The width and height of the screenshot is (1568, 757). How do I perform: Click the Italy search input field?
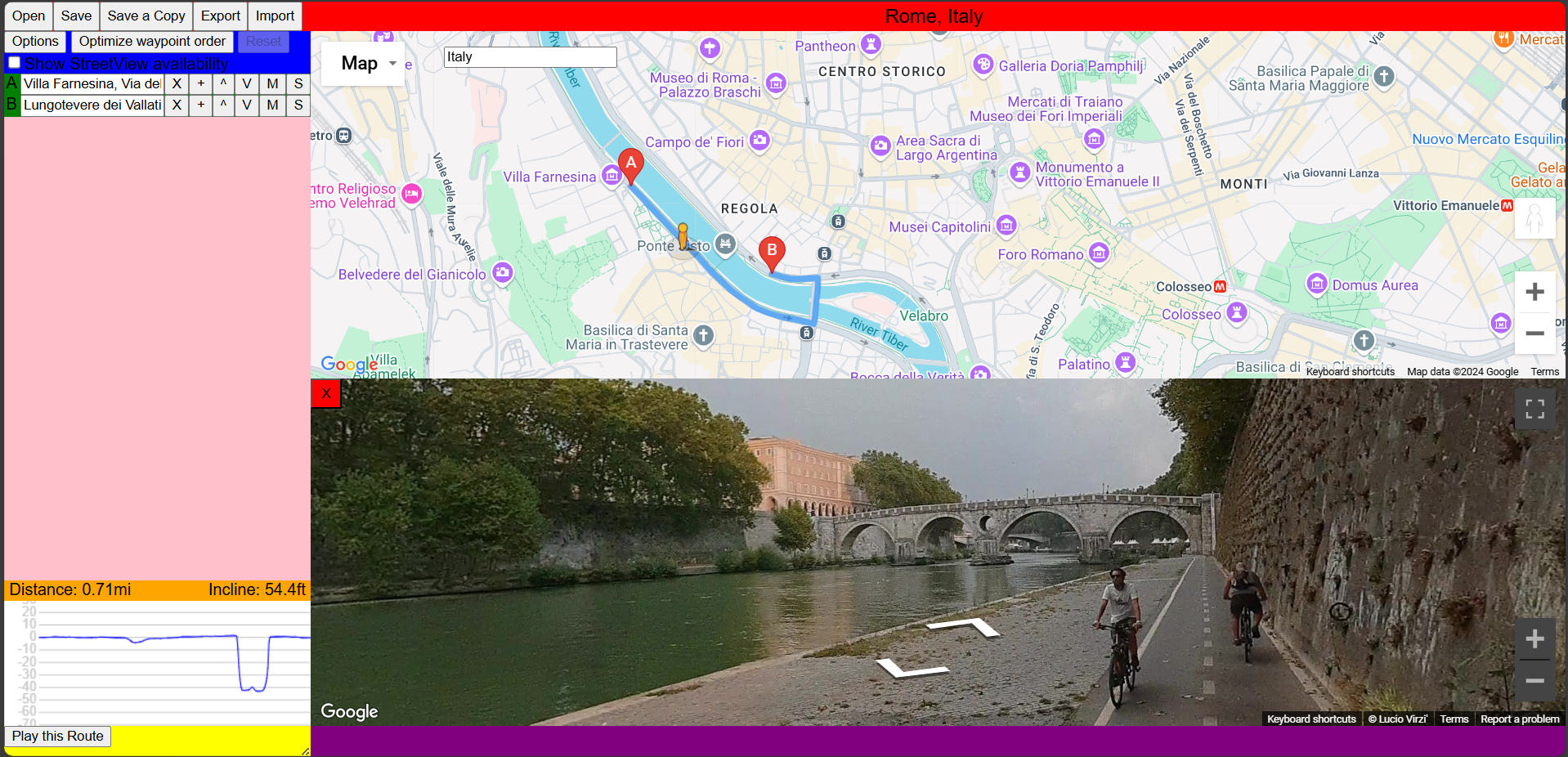[x=530, y=56]
